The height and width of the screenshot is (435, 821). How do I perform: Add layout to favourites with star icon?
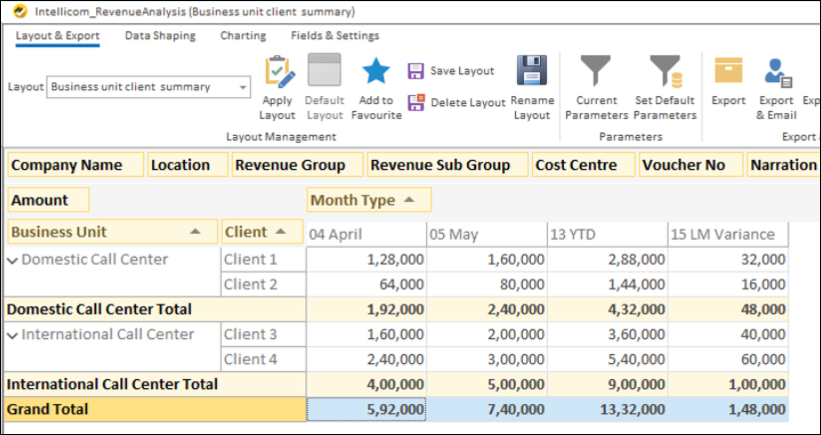376,72
